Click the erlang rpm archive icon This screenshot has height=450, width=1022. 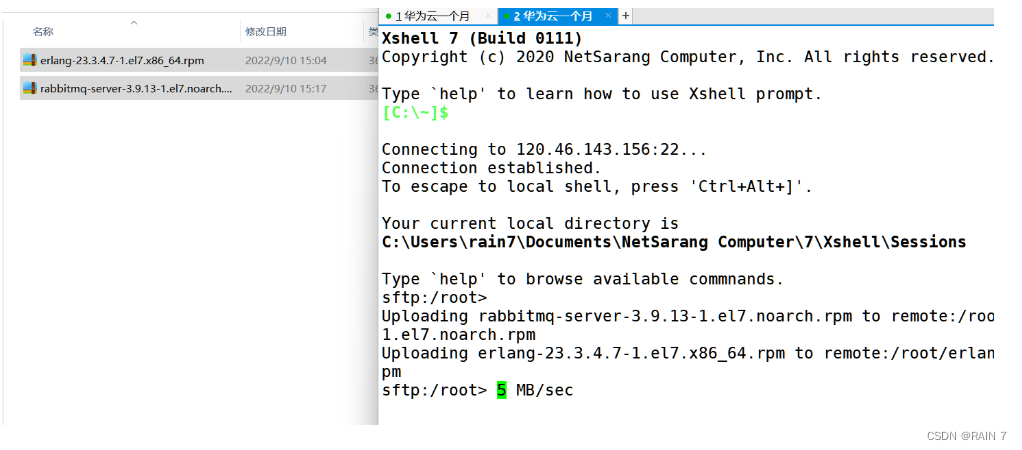29,61
